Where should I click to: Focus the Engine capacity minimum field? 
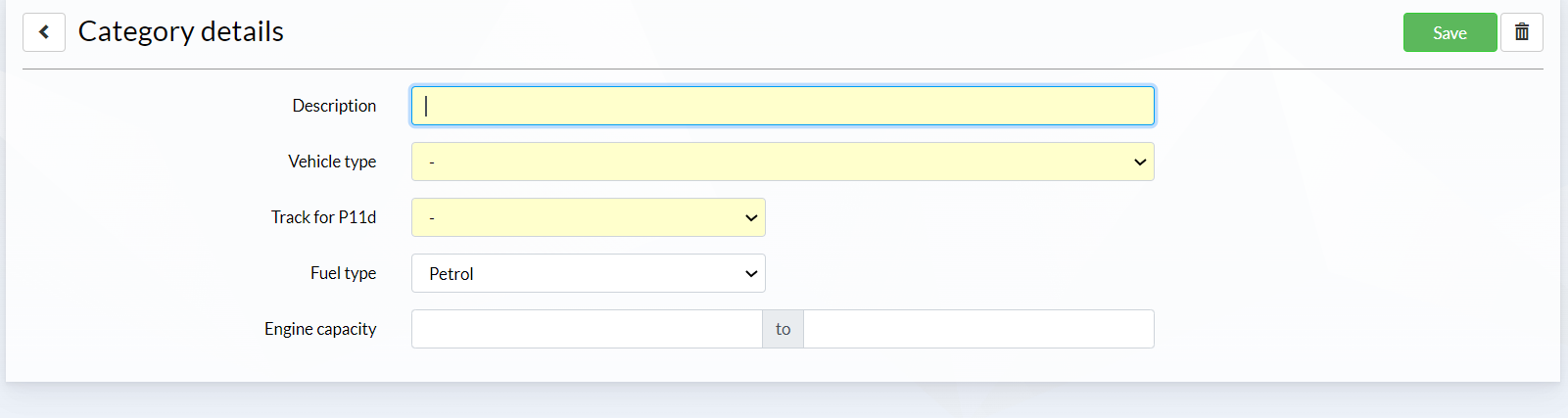[587, 329]
